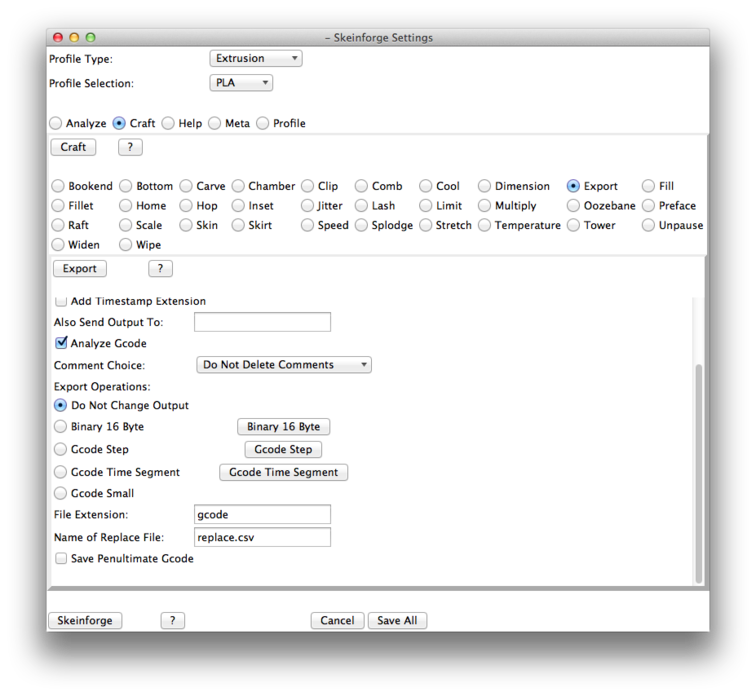Select the Raft plugin radio button
Screen dimensions: 756x696
[x=58, y=225]
